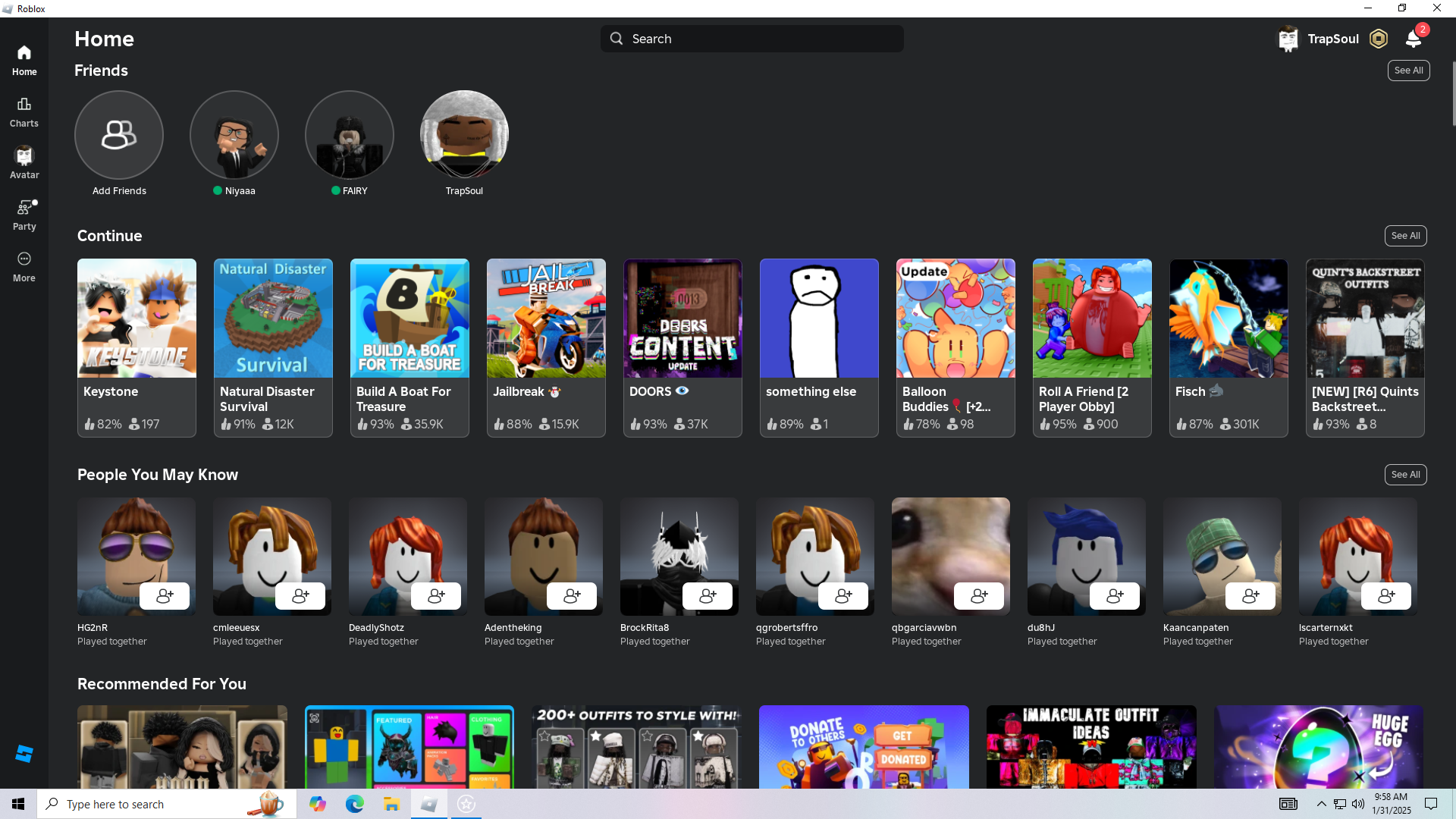The height and width of the screenshot is (819, 1456).
Task: Click the page vertical scrollbar
Action: coord(1453,93)
